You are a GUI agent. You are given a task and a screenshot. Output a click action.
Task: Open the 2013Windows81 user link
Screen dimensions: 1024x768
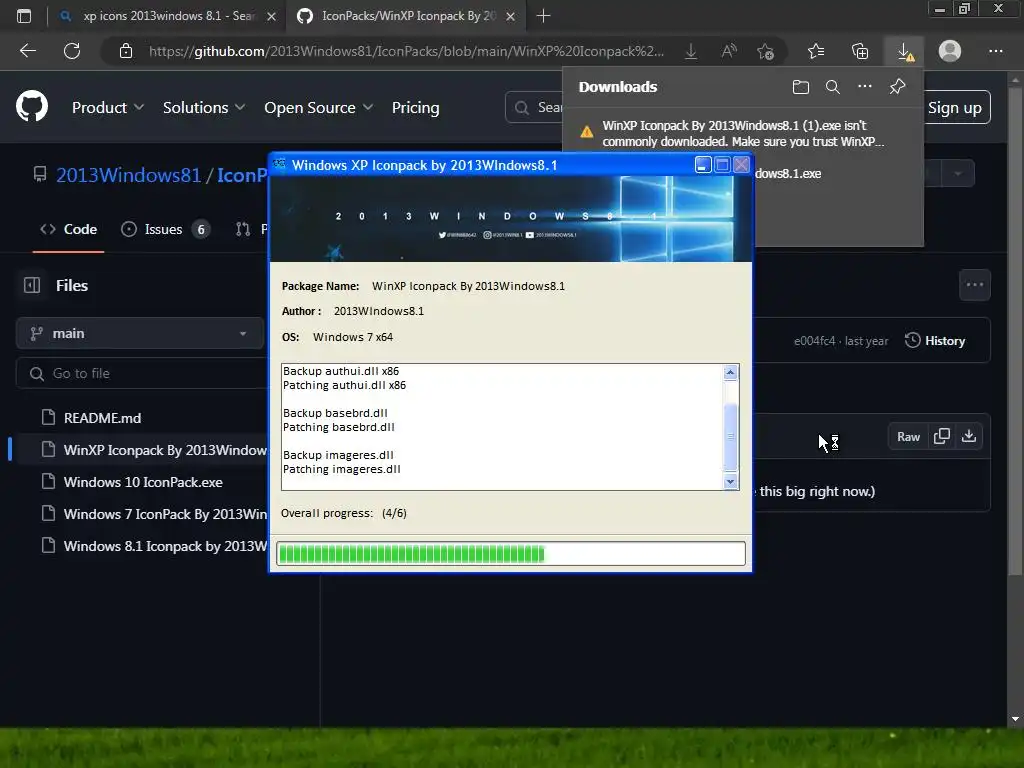(x=128, y=175)
